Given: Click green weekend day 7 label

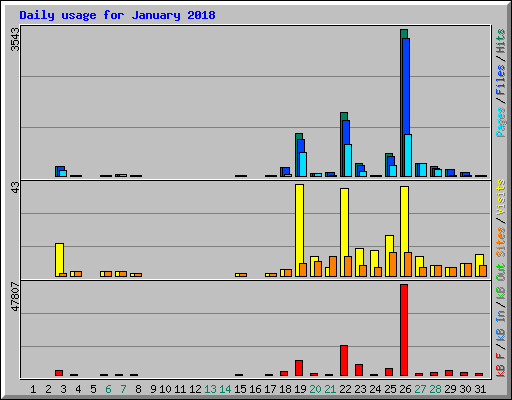Looking at the screenshot, I should (x=123, y=389).
